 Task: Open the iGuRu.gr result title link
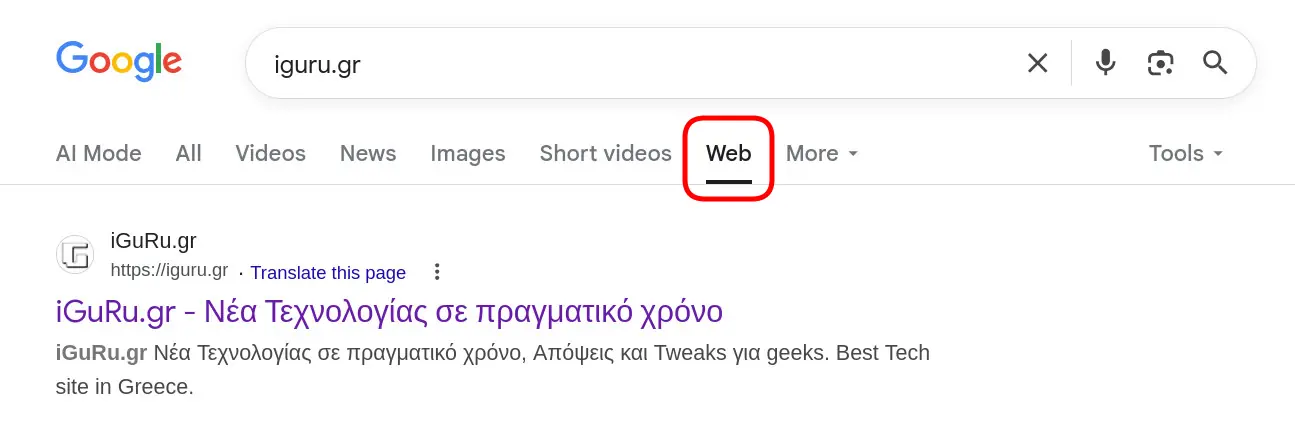389,312
